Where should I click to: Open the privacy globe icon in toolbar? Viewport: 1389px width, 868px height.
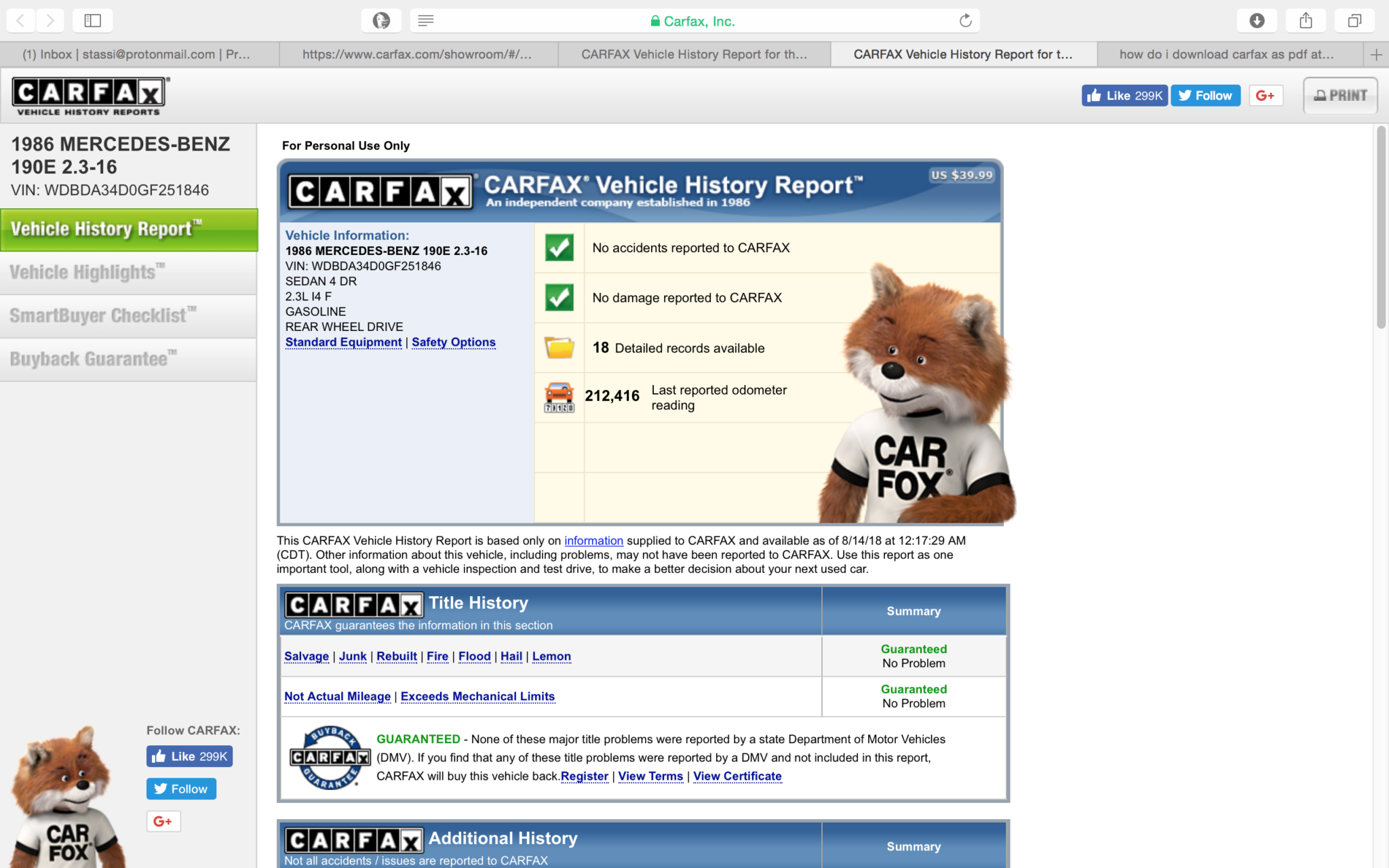coord(381,20)
